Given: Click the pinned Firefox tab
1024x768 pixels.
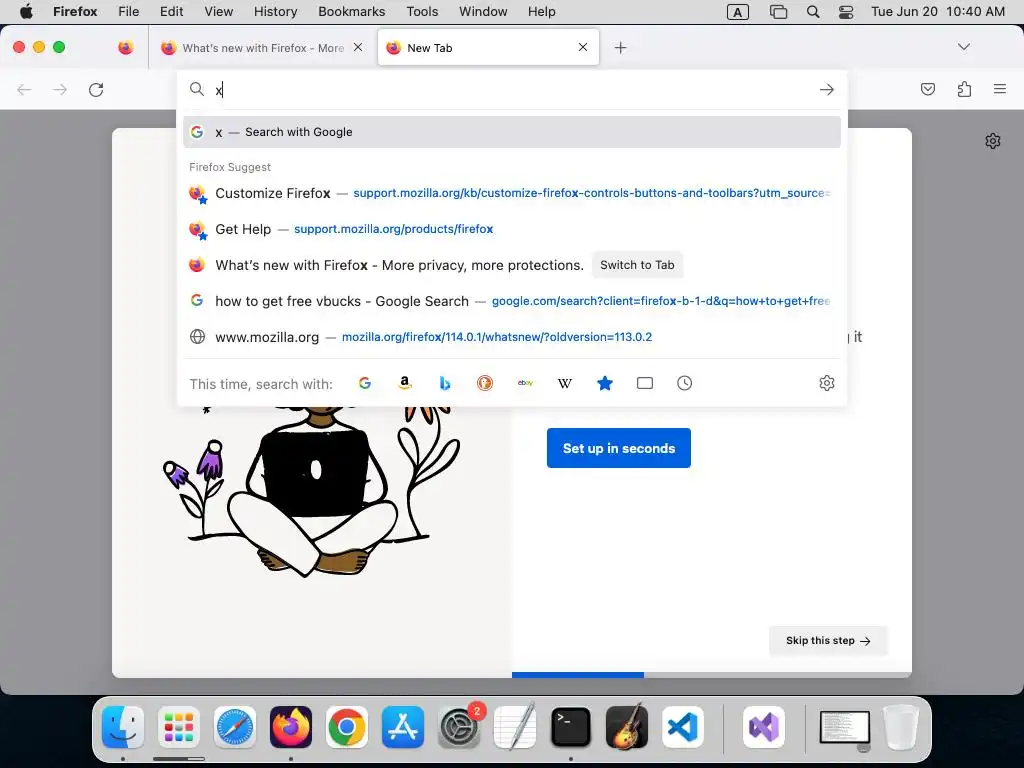Looking at the screenshot, I should (x=126, y=47).
